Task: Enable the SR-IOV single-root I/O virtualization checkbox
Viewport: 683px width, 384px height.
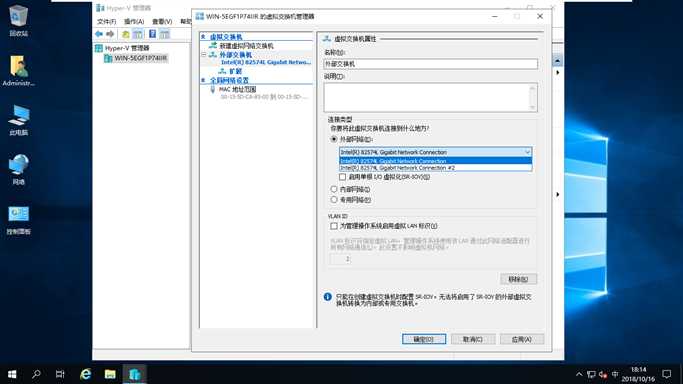Action: (x=342, y=177)
